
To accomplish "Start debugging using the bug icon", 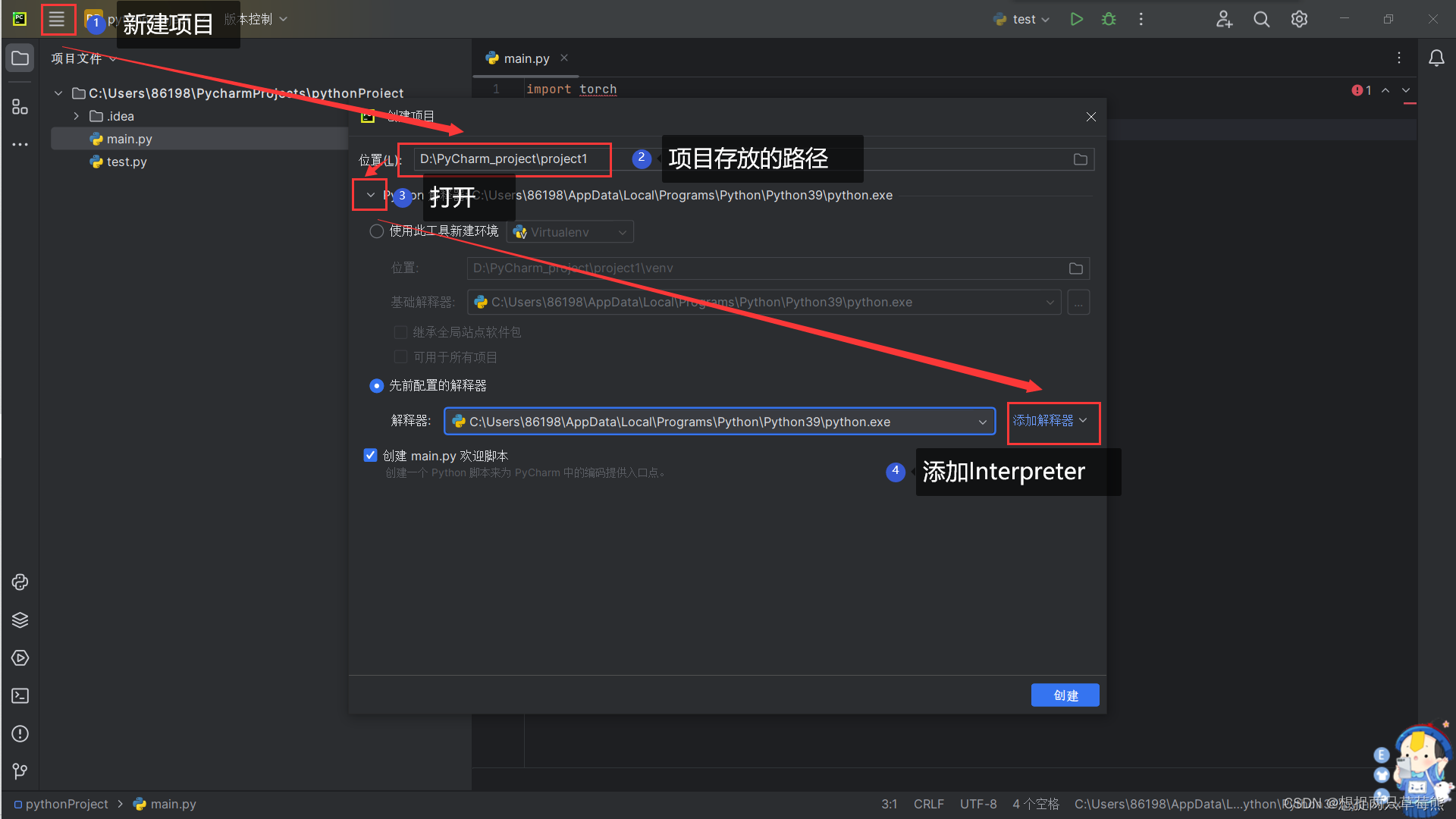I will click(x=1109, y=19).
